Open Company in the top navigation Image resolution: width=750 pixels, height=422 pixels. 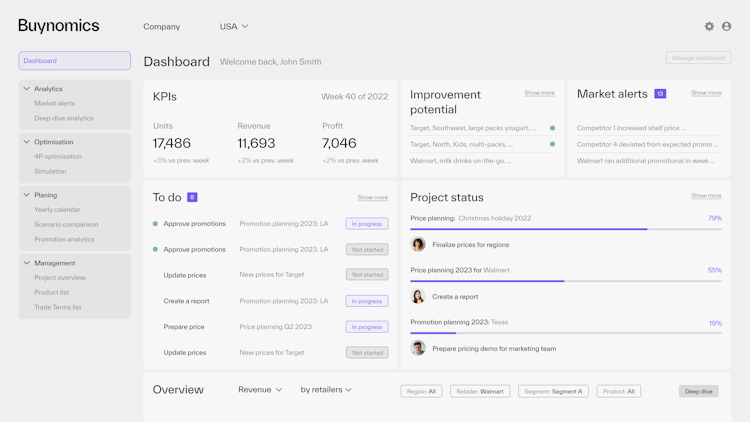(162, 27)
